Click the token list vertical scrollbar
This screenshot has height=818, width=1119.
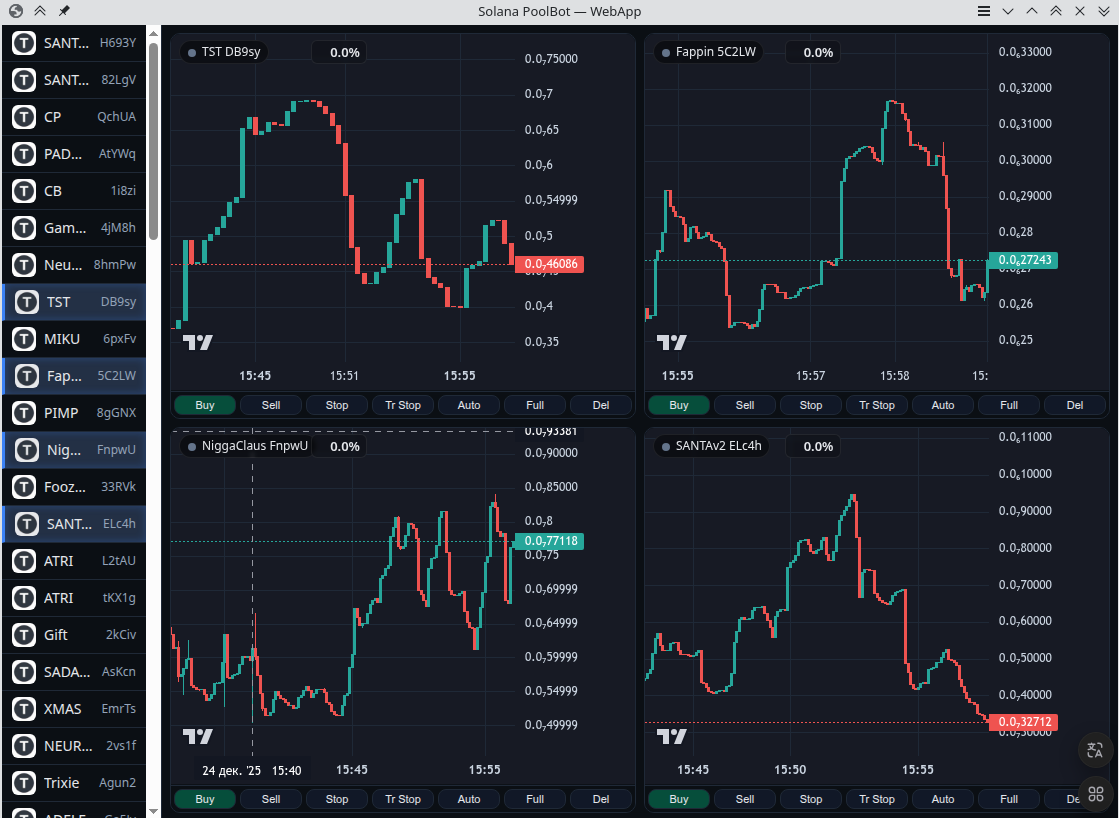(153, 140)
